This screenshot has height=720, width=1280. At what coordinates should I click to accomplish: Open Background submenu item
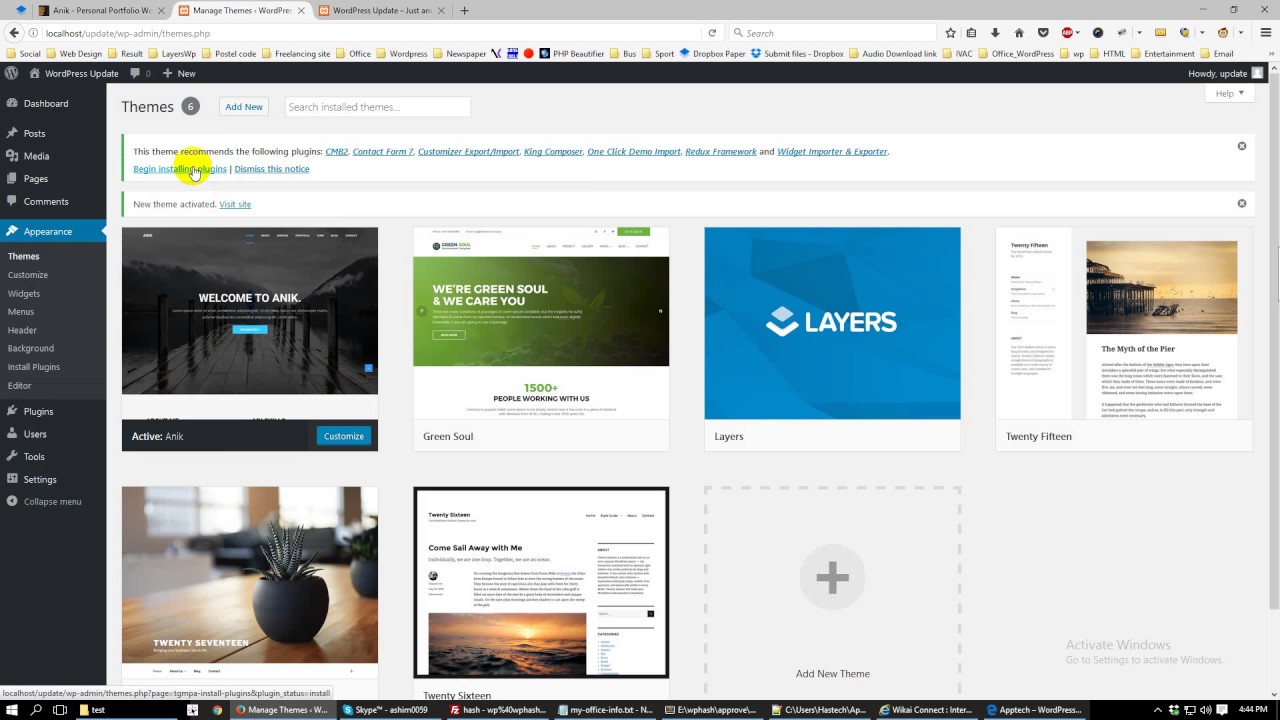point(31,348)
